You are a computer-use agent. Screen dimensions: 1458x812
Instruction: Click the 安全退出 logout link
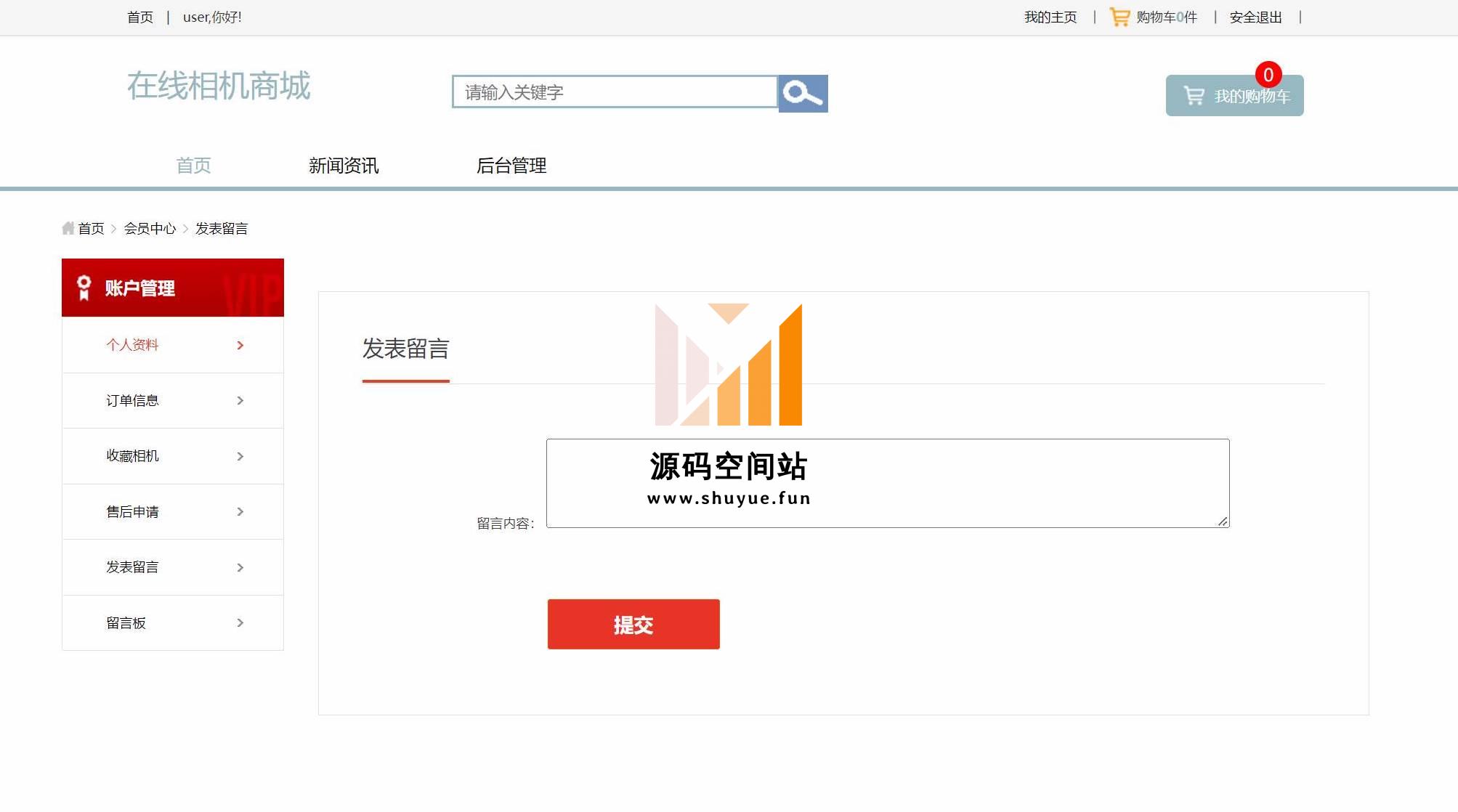1255,17
